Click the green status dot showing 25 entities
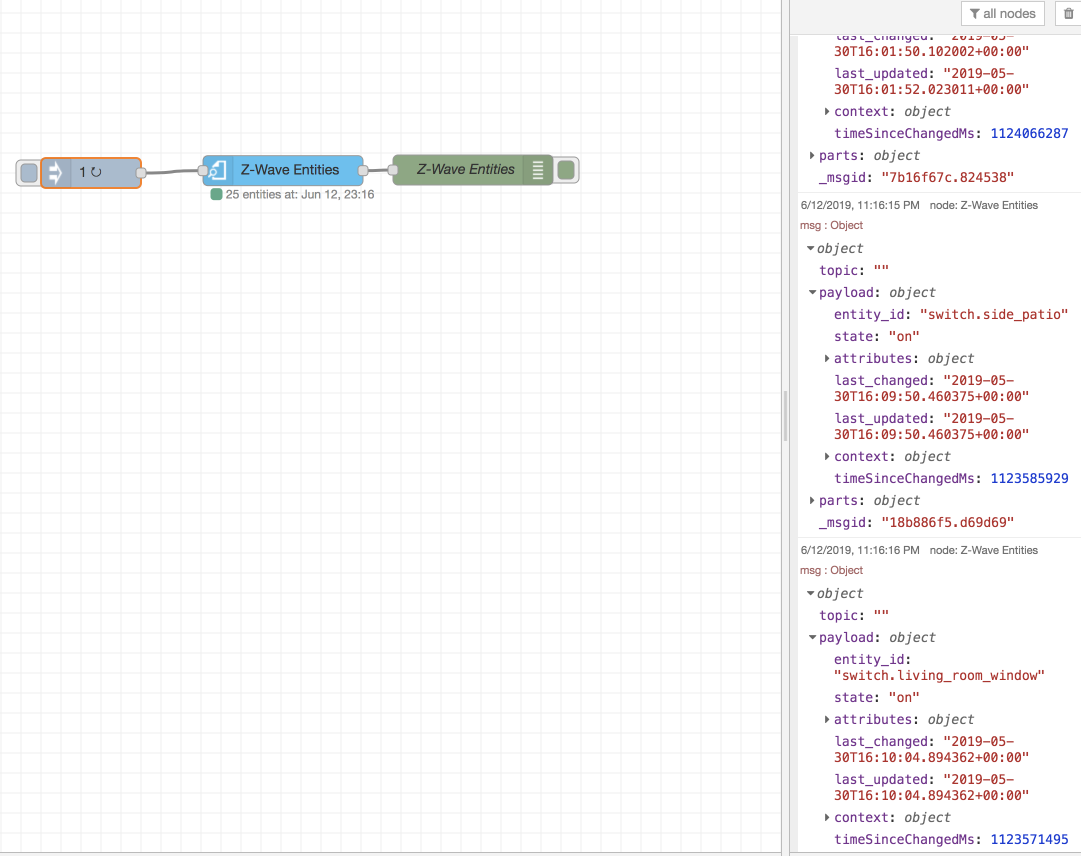This screenshot has width=1081, height=856. 216,194
